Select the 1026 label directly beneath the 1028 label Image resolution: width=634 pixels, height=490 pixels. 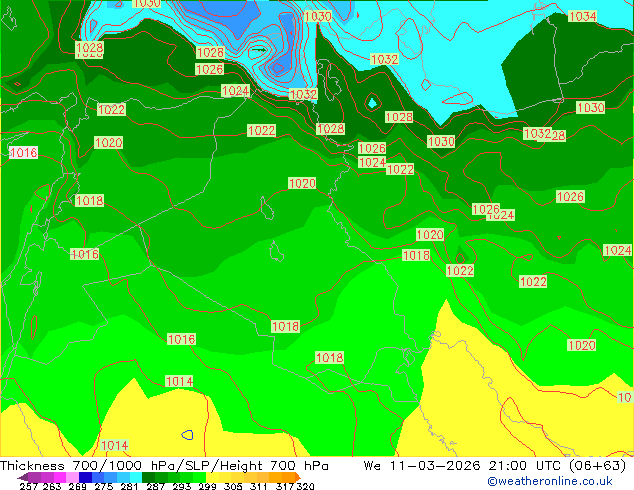209,69
